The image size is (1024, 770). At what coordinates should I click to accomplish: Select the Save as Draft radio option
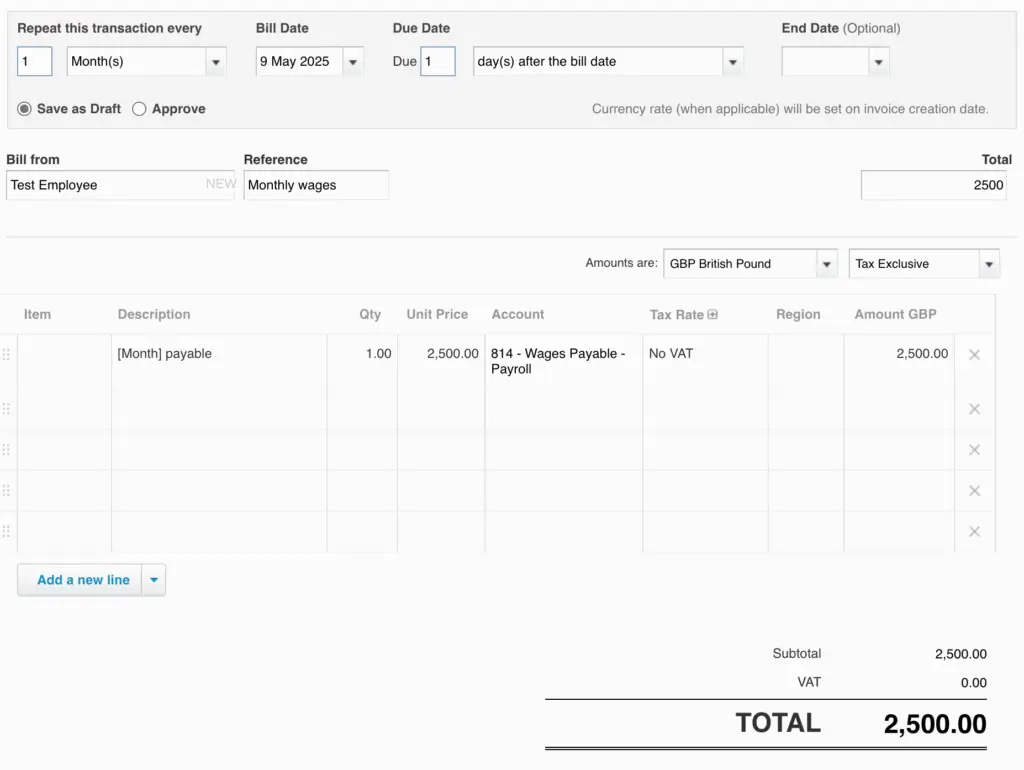pos(25,109)
